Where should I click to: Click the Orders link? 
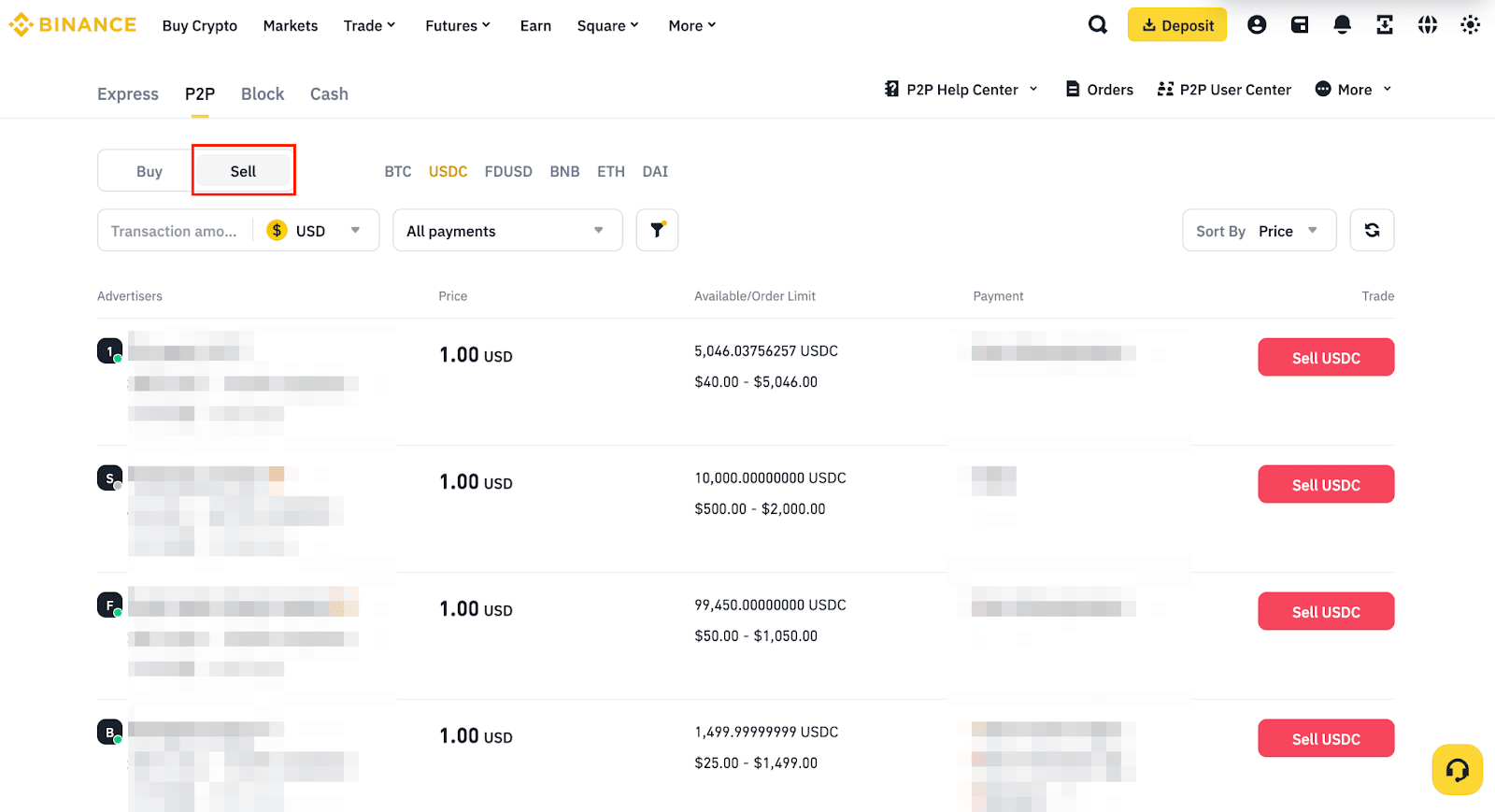[x=1110, y=89]
